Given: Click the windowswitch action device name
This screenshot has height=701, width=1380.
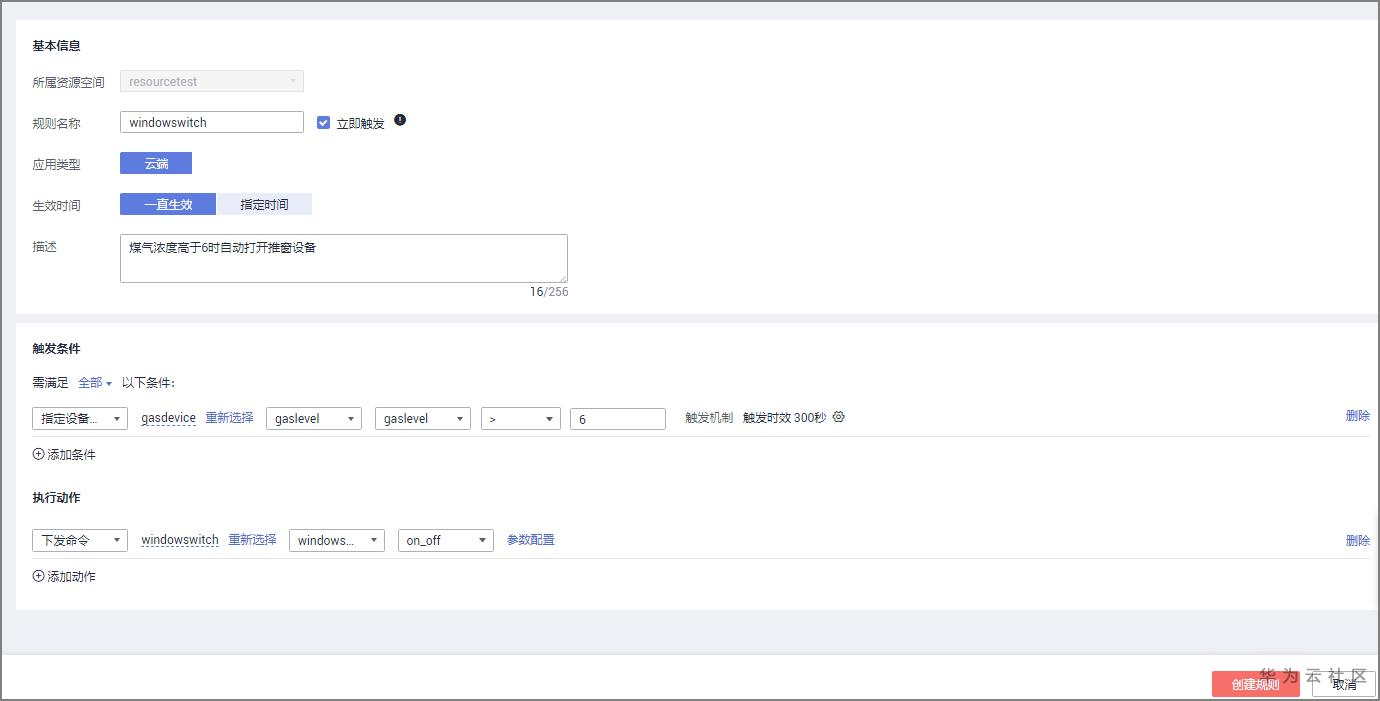Looking at the screenshot, I should tap(180, 540).
